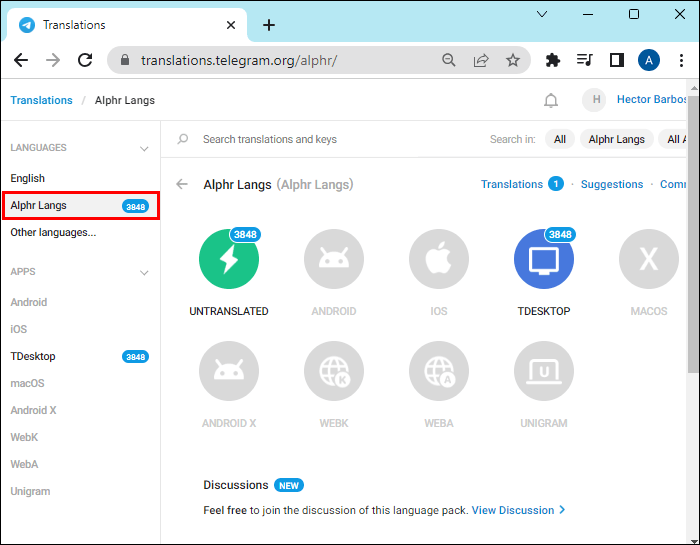Collapse the Apps section
The image size is (700, 545).
(x=144, y=273)
